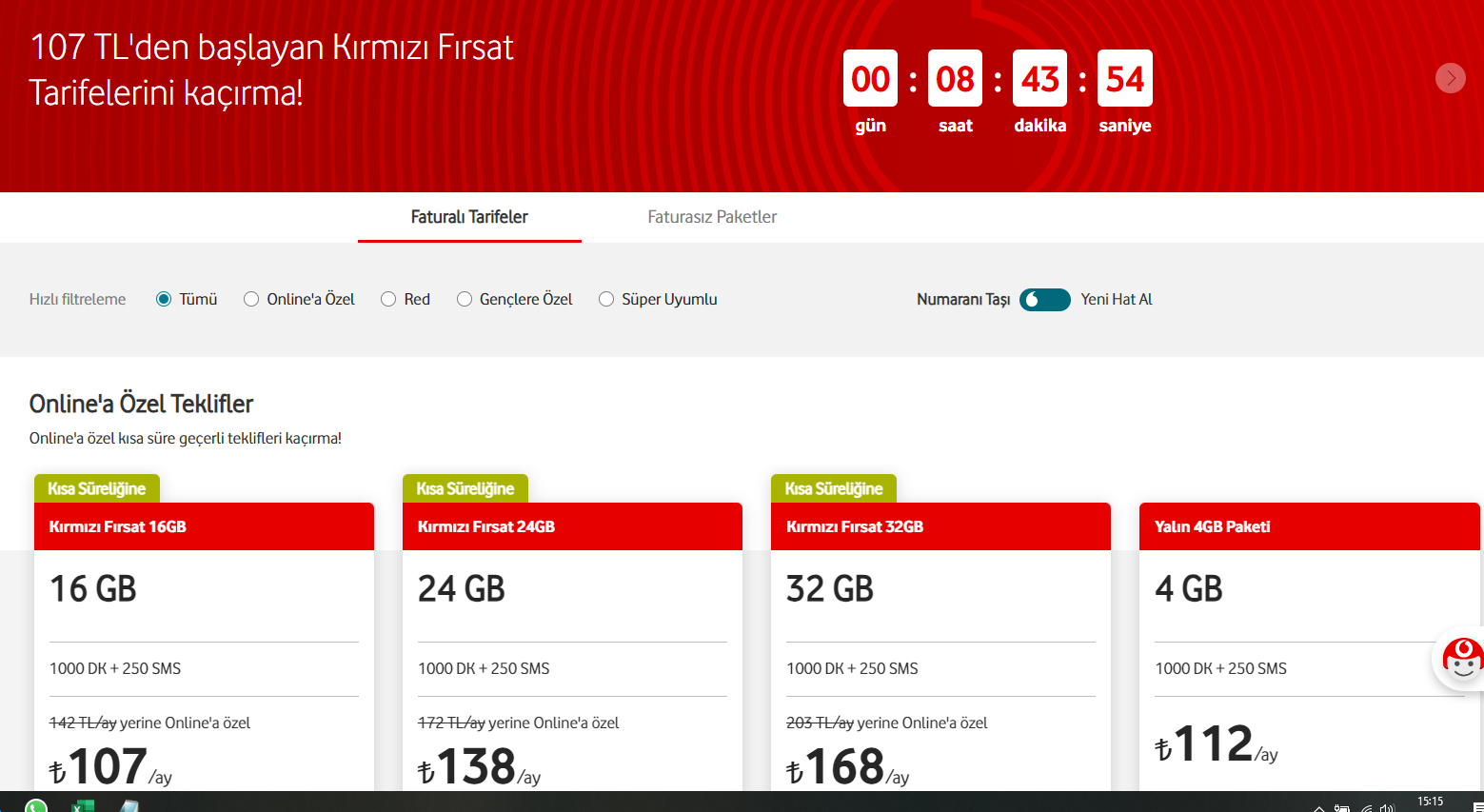Click the strikethrough 203 TL/ay price
Screen dimensions: 1484x812
pos(820,723)
